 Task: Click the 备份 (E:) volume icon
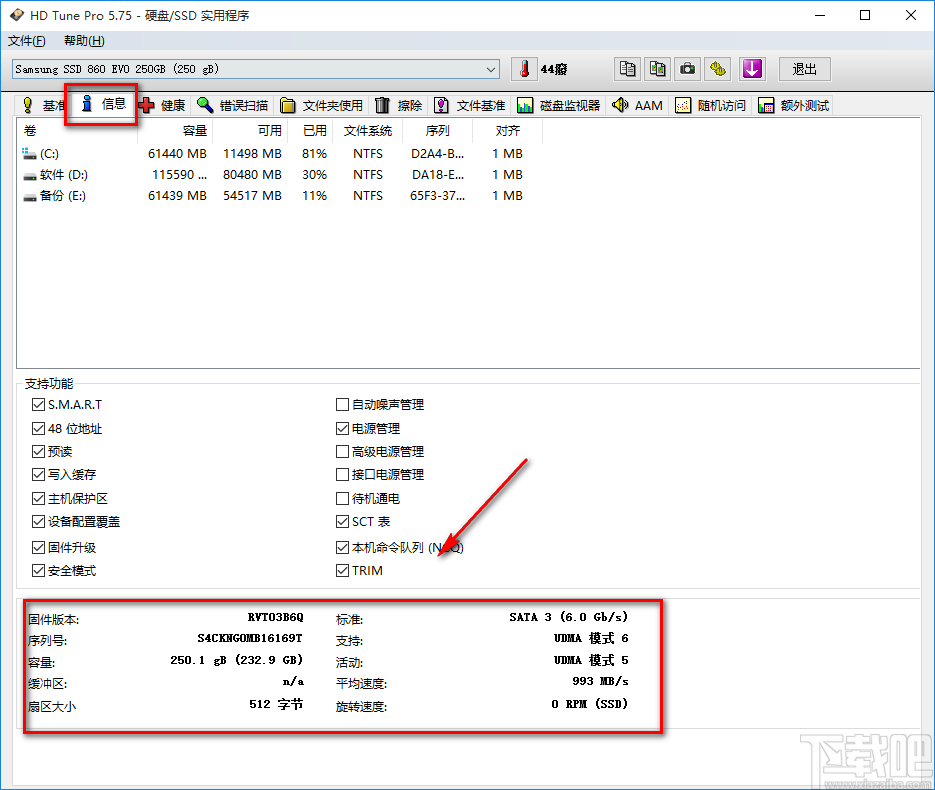pyautogui.click(x=29, y=197)
